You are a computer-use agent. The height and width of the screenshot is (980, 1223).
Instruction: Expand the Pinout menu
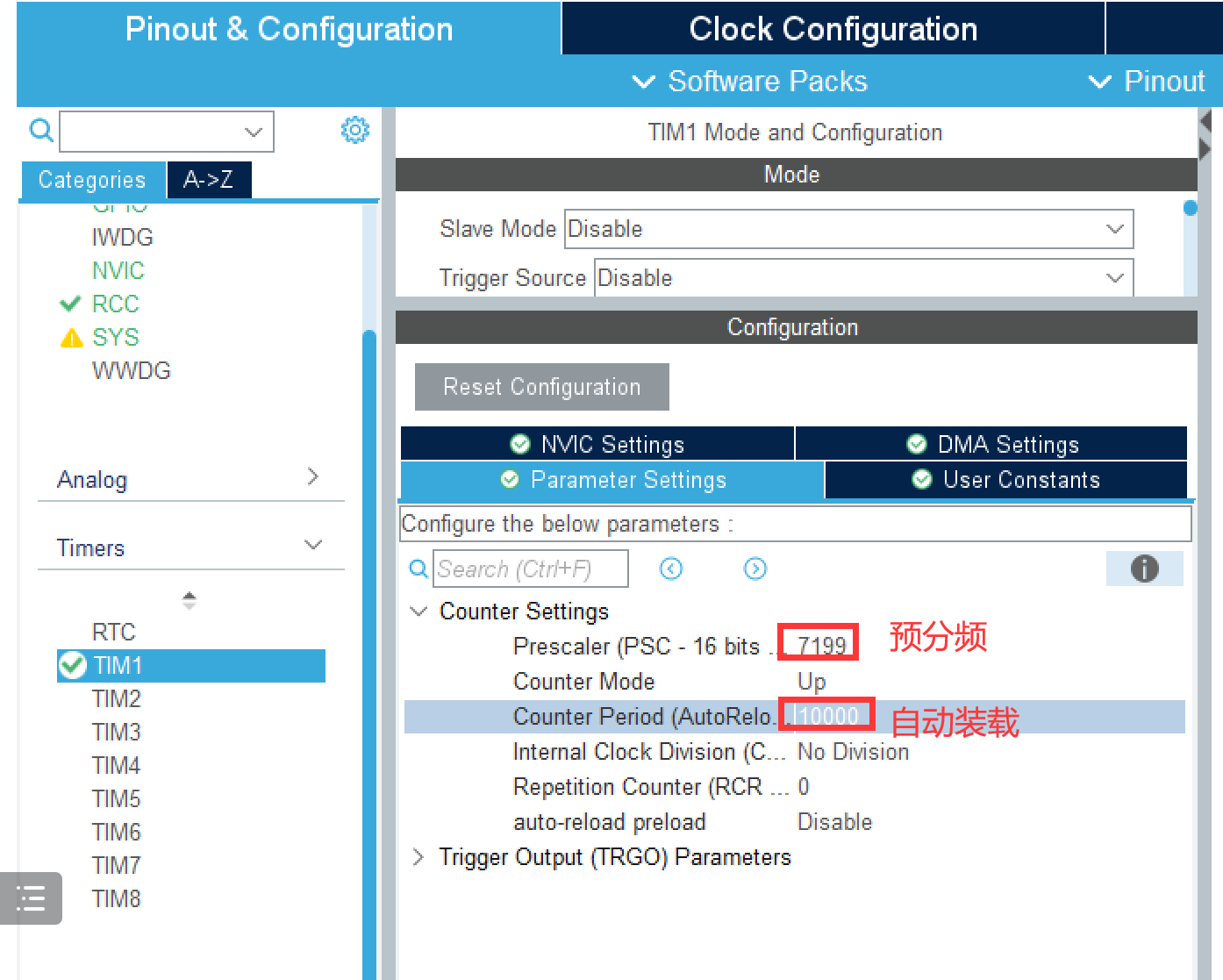(x=1148, y=82)
